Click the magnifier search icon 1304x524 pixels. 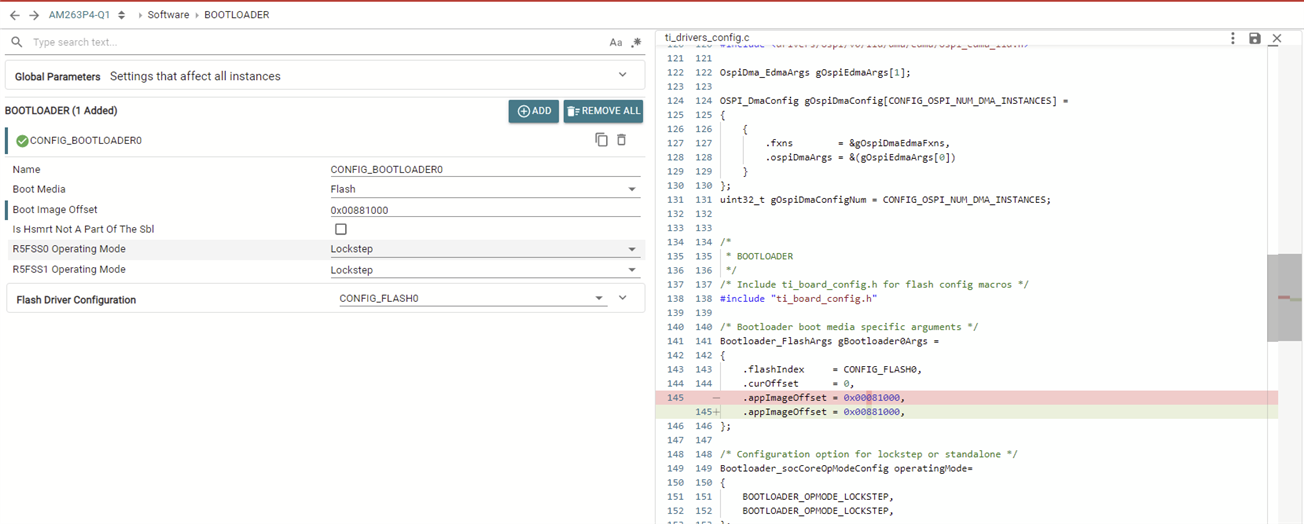point(16,43)
